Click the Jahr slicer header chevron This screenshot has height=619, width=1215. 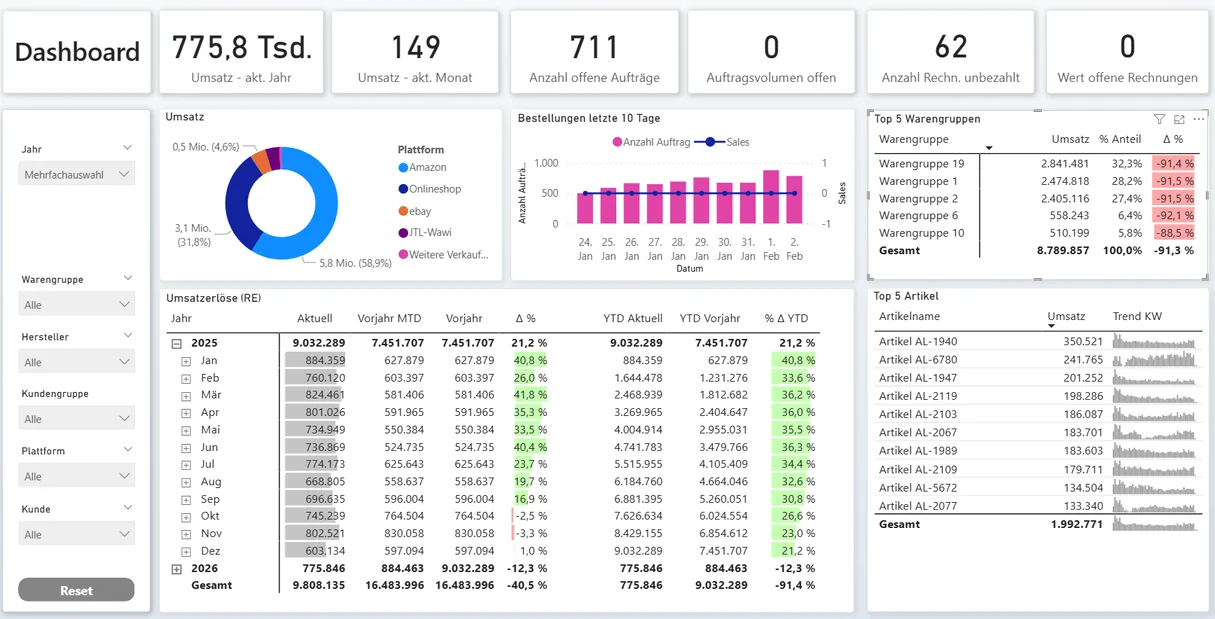[127, 148]
